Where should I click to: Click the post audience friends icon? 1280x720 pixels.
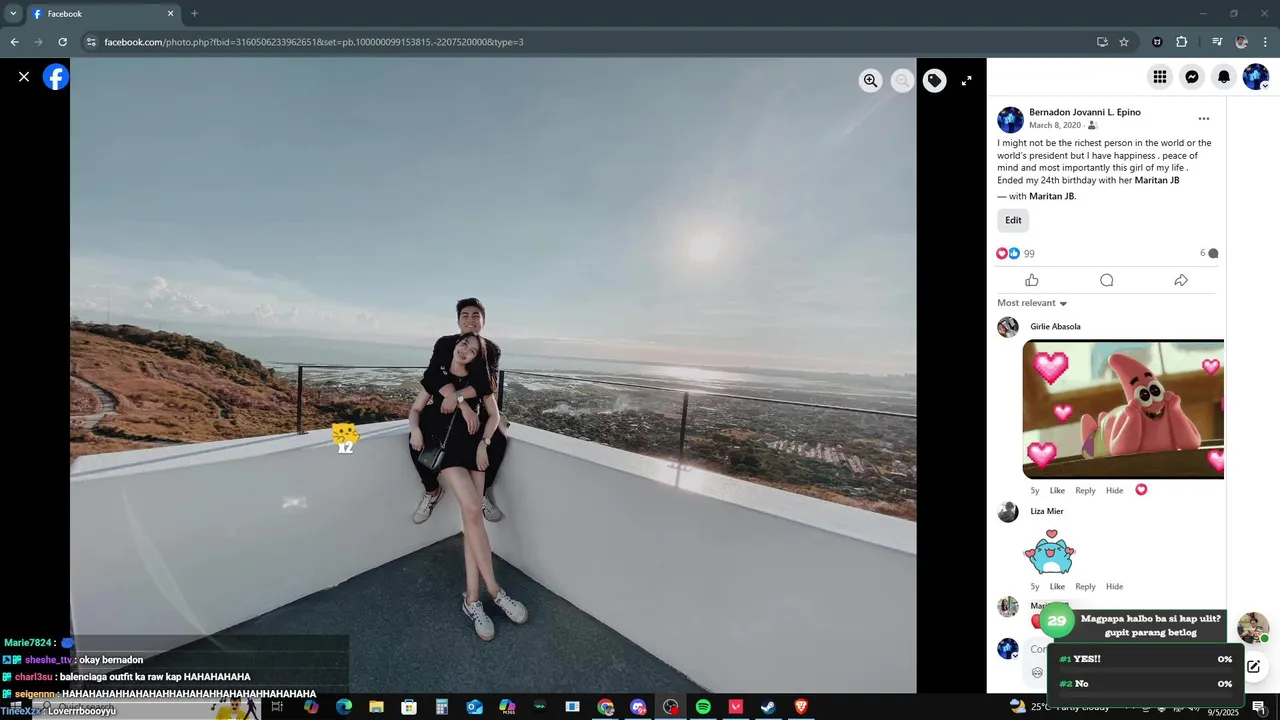point(1092,126)
